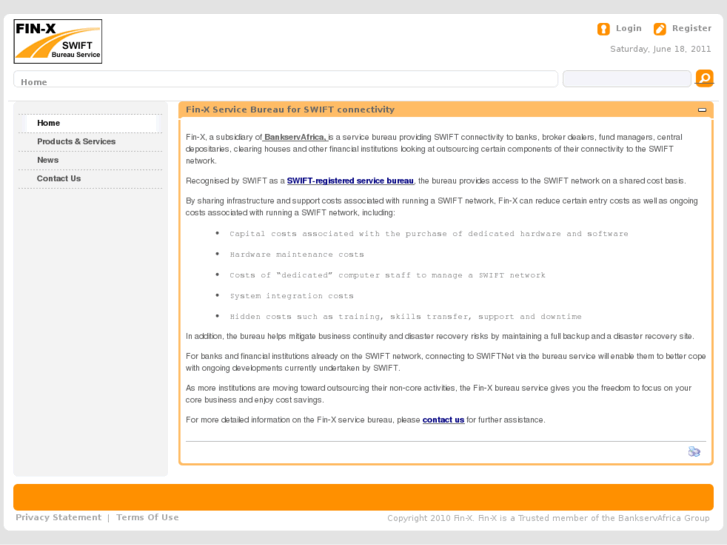
Task: Open the Login link
Action: [x=628, y=28]
